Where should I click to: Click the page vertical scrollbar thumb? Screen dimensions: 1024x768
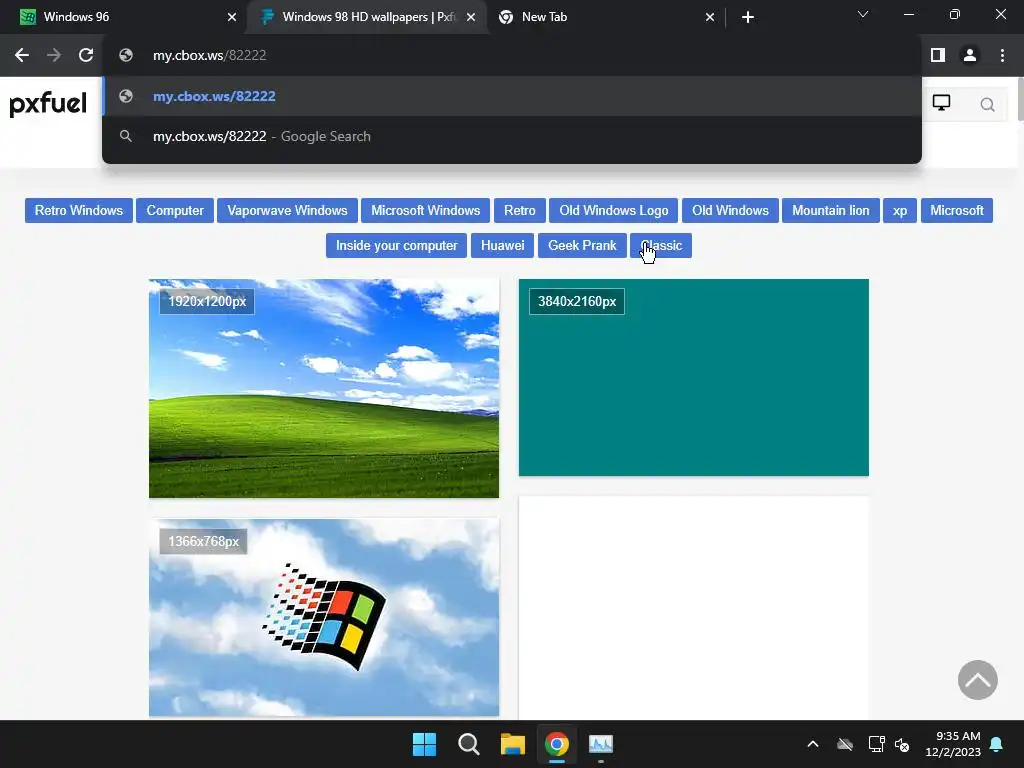1020,99
